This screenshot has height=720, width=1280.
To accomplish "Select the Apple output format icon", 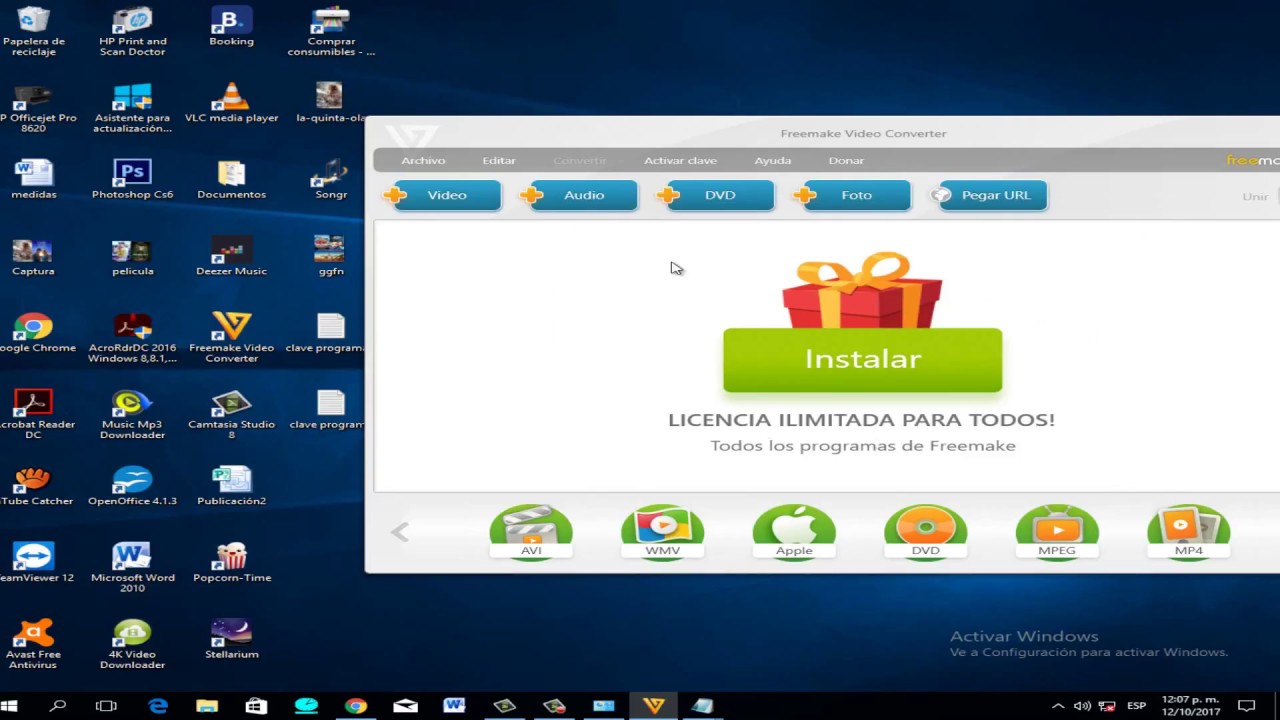I will [794, 531].
